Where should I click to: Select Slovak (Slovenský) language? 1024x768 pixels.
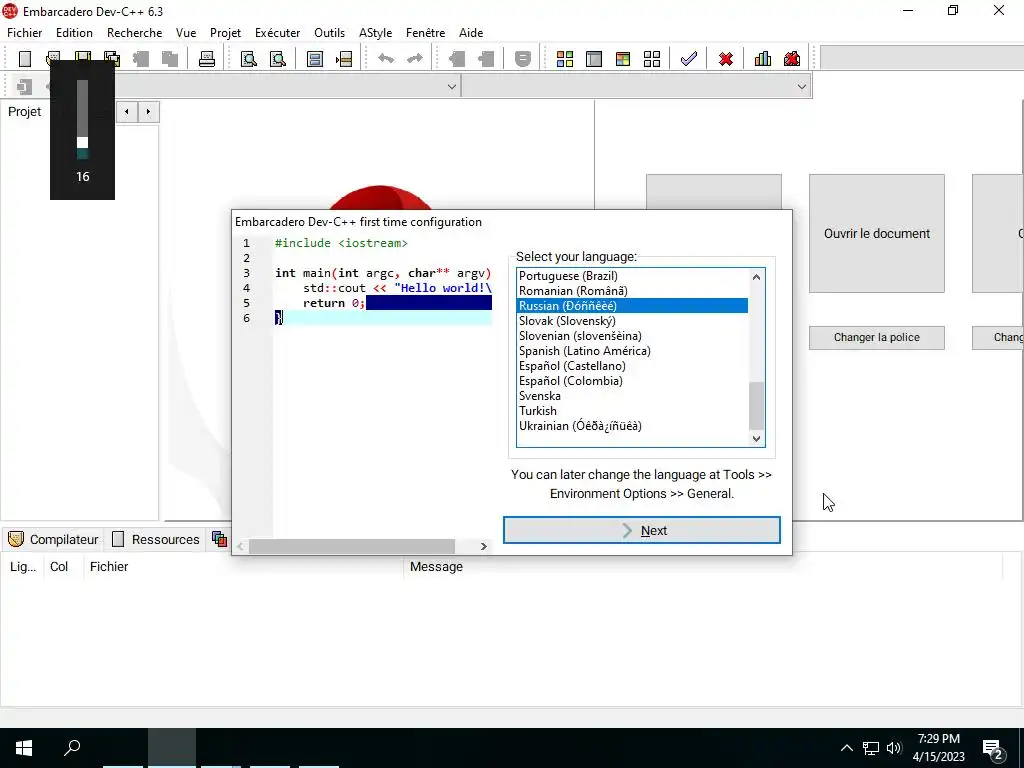pyautogui.click(x=632, y=321)
